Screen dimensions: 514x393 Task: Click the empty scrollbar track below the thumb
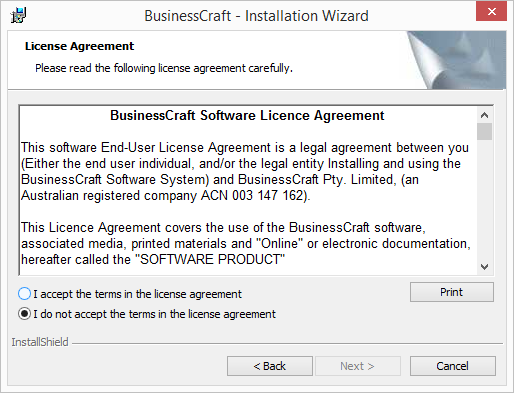pos(484,199)
